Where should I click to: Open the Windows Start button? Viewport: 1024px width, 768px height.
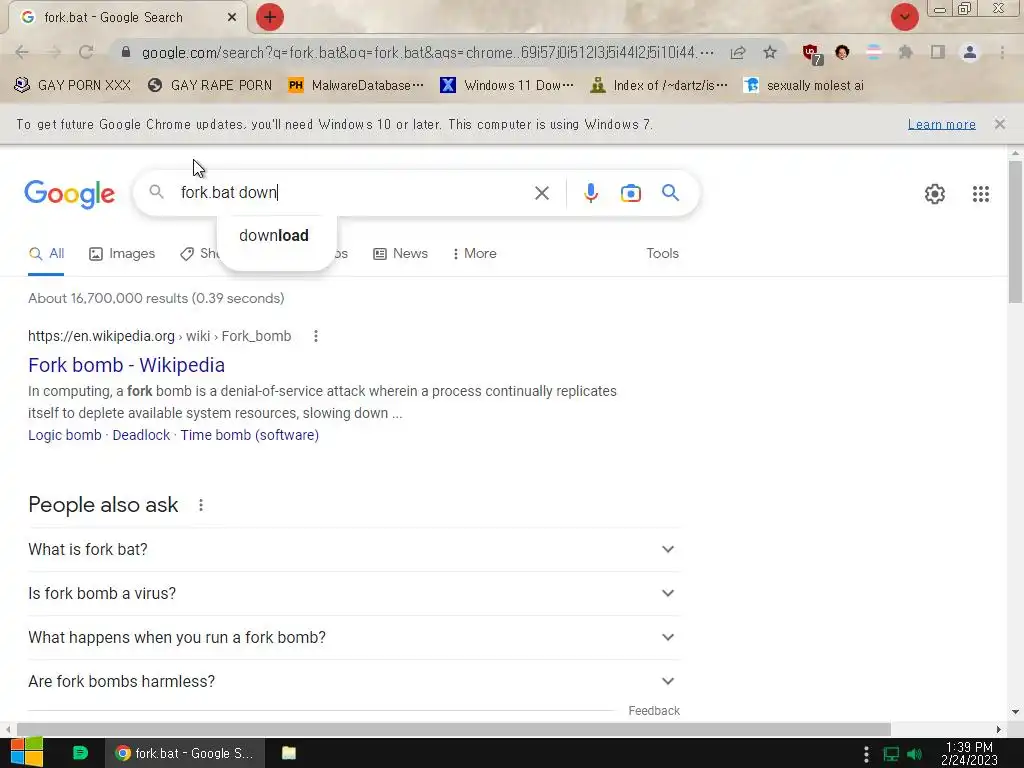[x=27, y=753]
